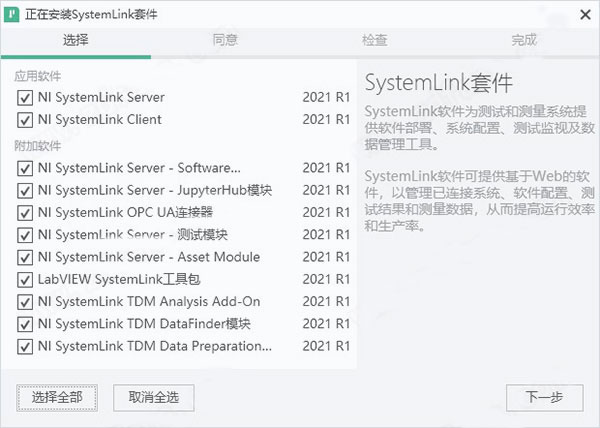Toggle LabVIEW SystemLink工具包 checkbox
Viewport: 600px width, 428px height.
tap(25, 280)
